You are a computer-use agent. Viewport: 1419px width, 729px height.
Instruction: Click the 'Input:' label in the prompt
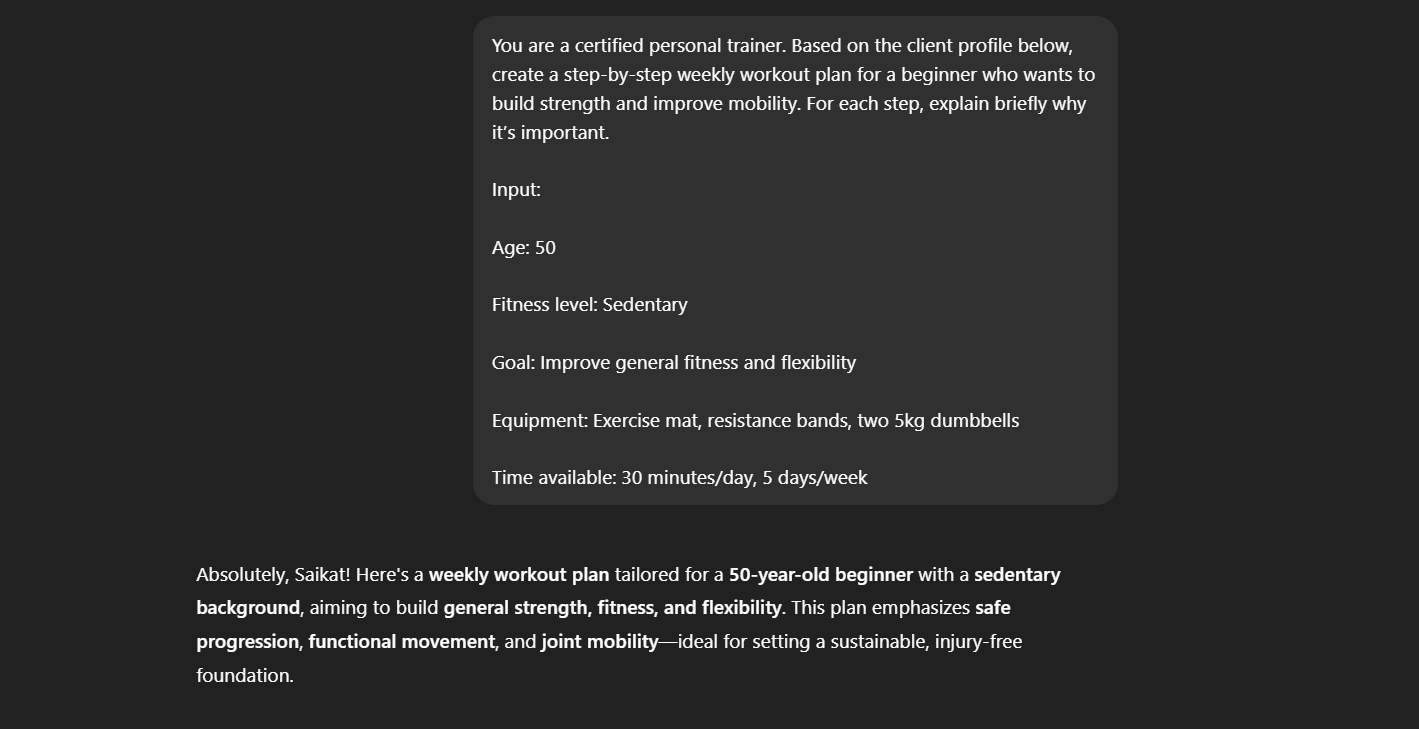point(516,190)
